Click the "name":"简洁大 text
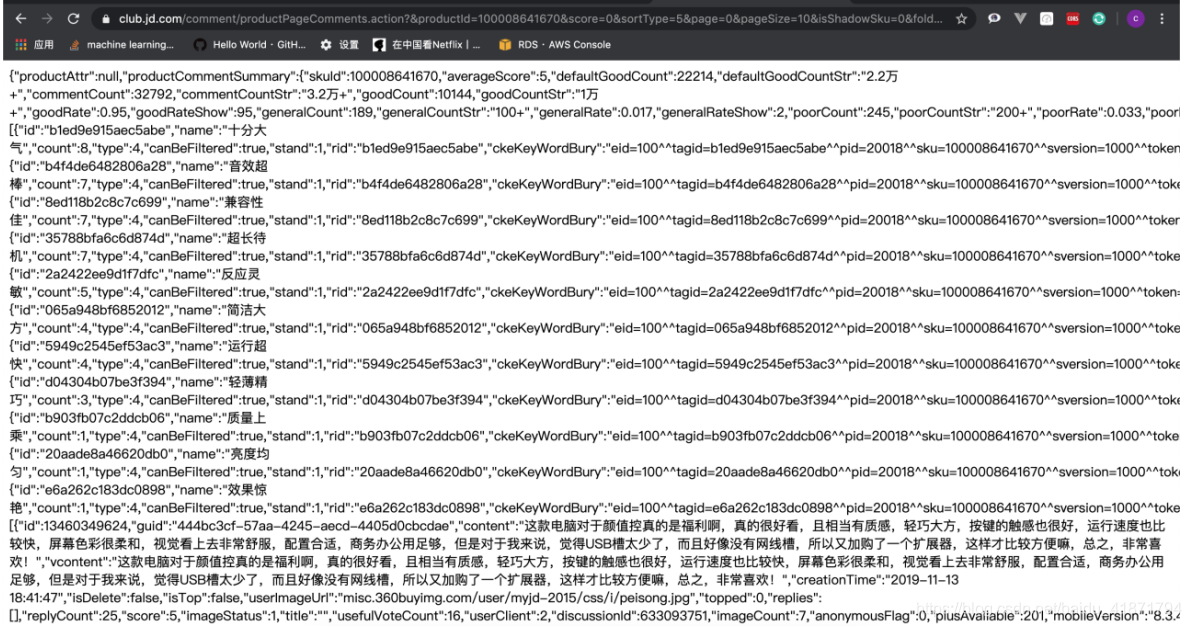Screen dimensions: 1191x627 pos(222,310)
